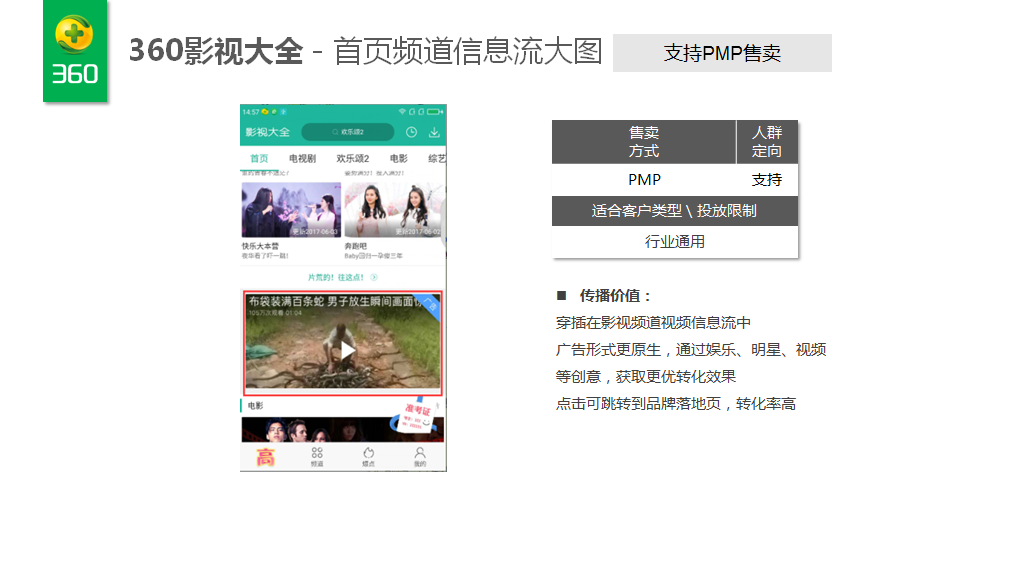The width and height of the screenshot is (1021, 566).
Task: Click the PMP table cell
Action: (644, 180)
